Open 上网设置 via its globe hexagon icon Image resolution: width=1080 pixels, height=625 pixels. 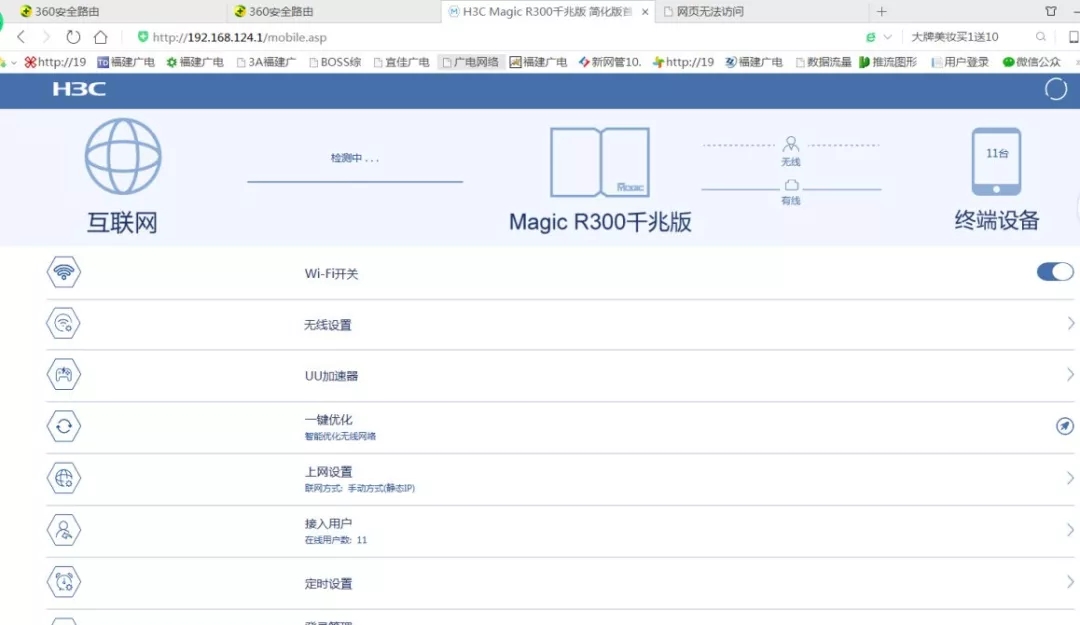(x=63, y=477)
